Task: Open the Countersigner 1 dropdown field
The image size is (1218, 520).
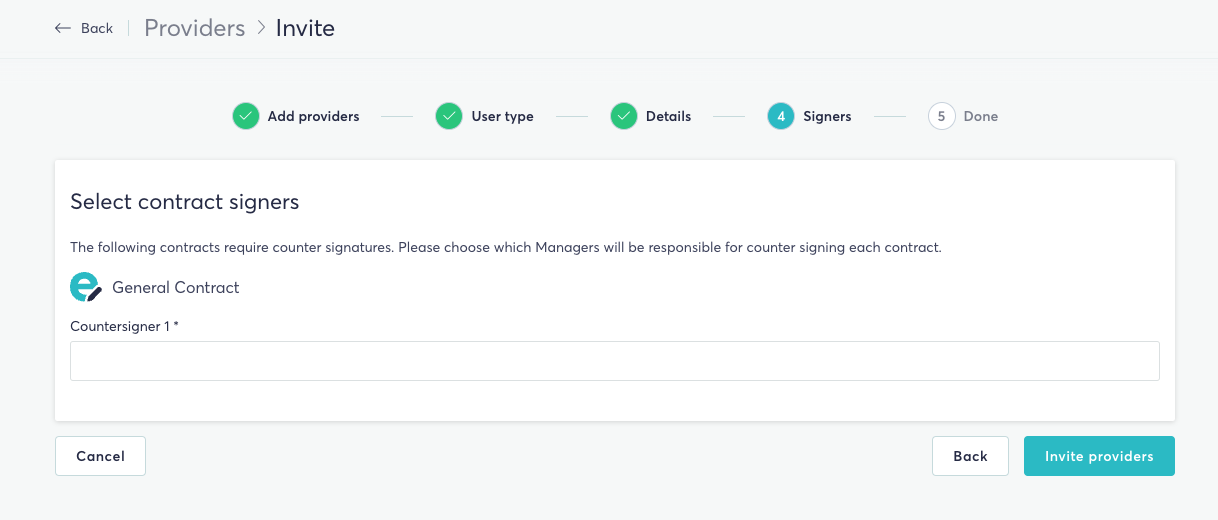Action: [614, 361]
